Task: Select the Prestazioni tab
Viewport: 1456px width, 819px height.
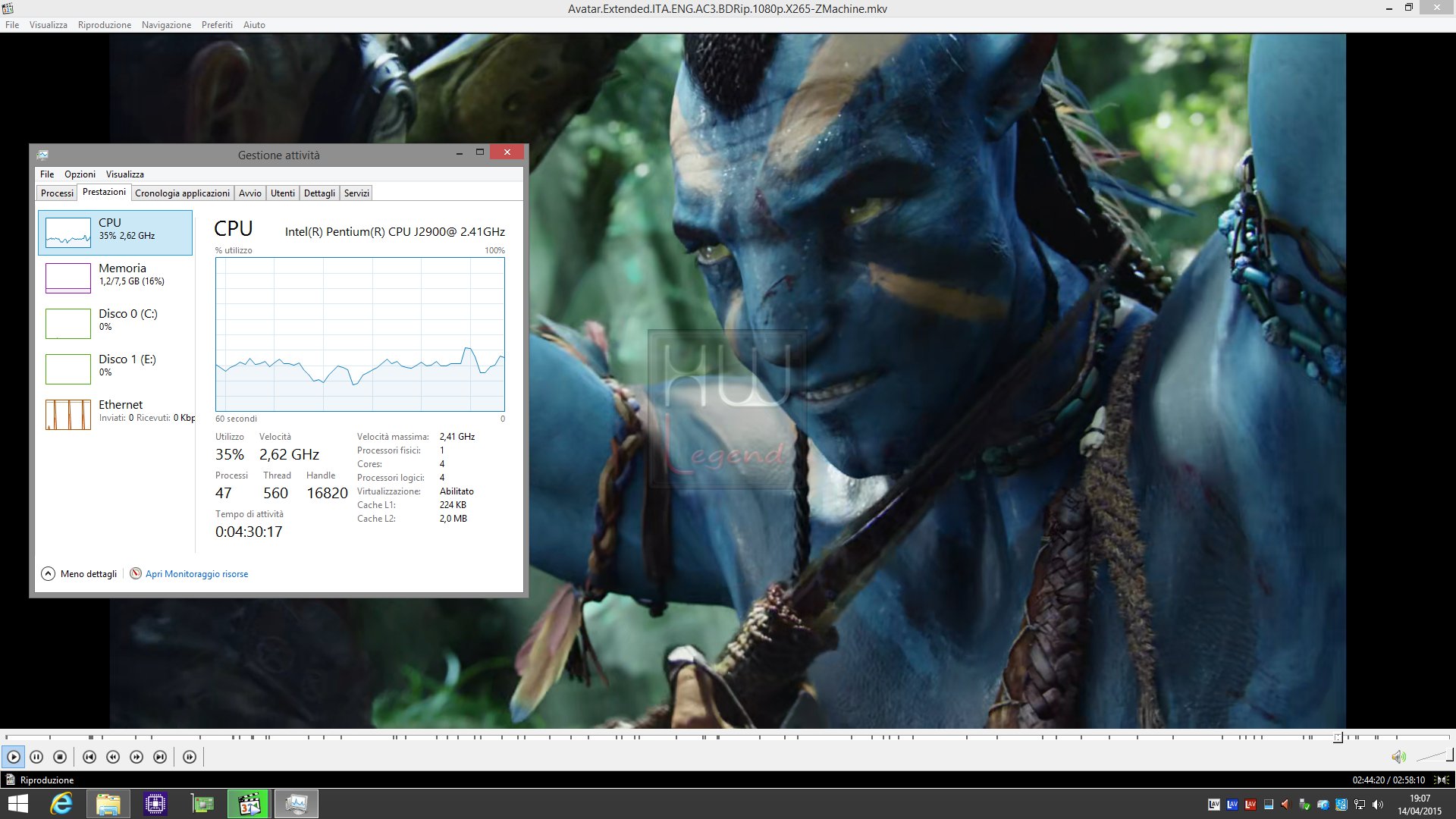Action: coord(104,192)
